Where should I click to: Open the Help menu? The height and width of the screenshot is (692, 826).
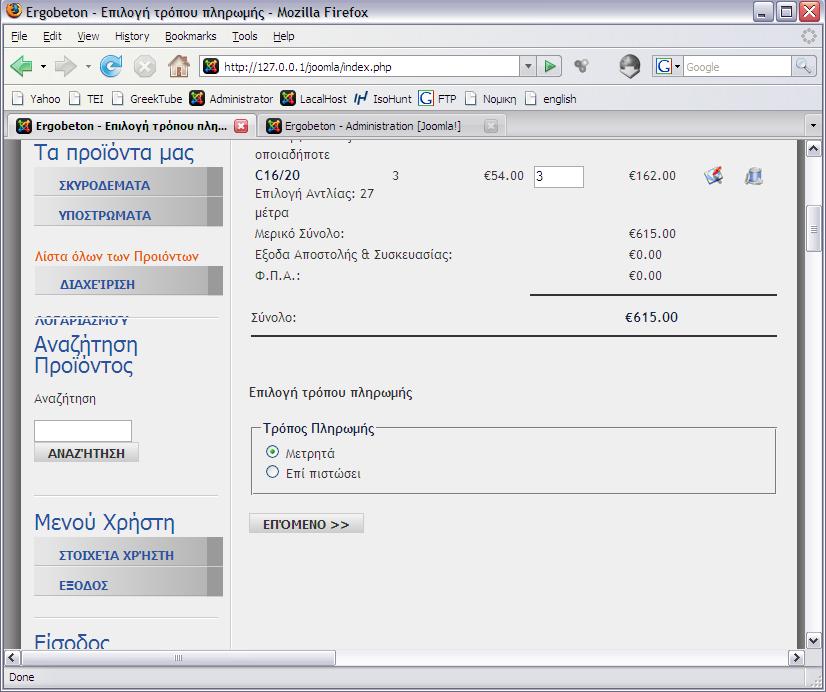pyautogui.click(x=283, y=36)
